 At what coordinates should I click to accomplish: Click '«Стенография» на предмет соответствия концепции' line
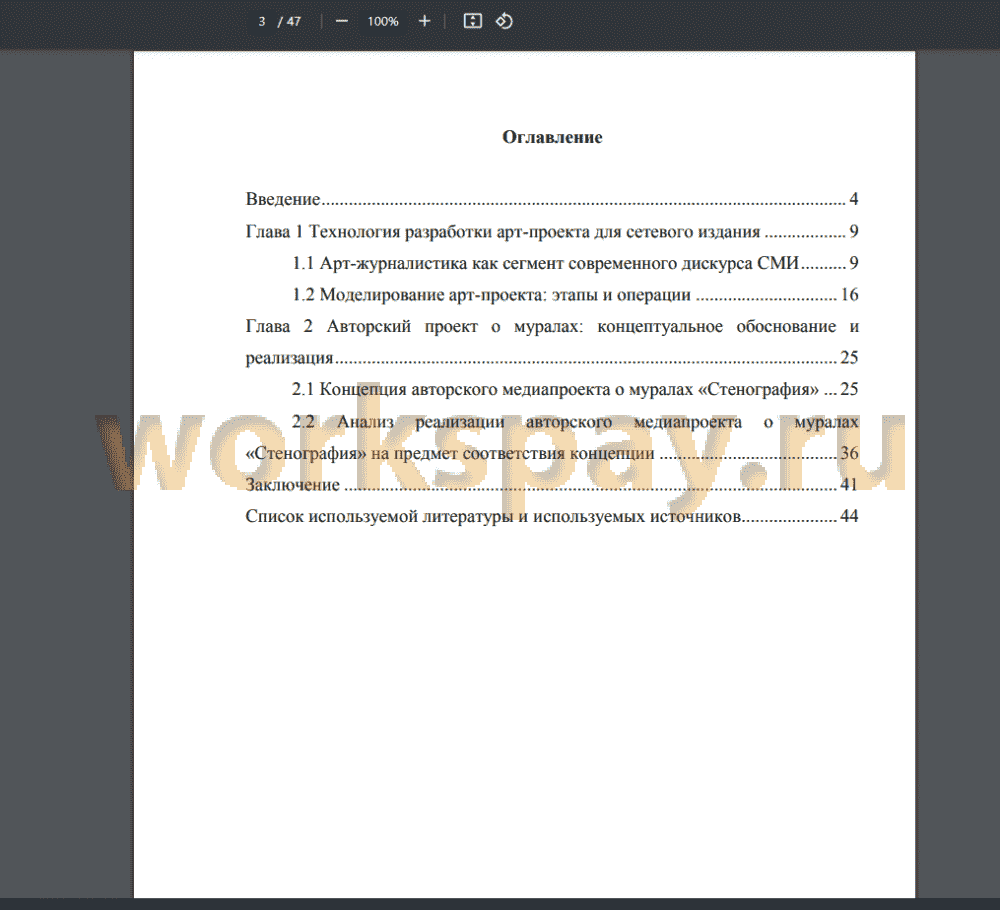point(552,453)
